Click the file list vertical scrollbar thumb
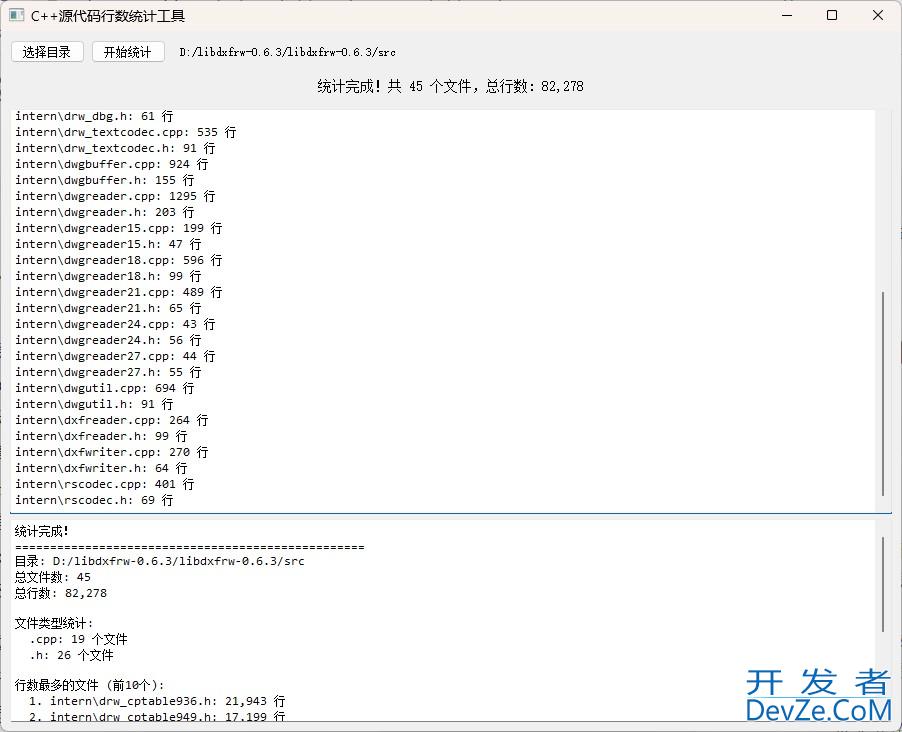Image resolution: width=902 pixels, height=732 pixels. pyautogui.click(x=883, y=394)
